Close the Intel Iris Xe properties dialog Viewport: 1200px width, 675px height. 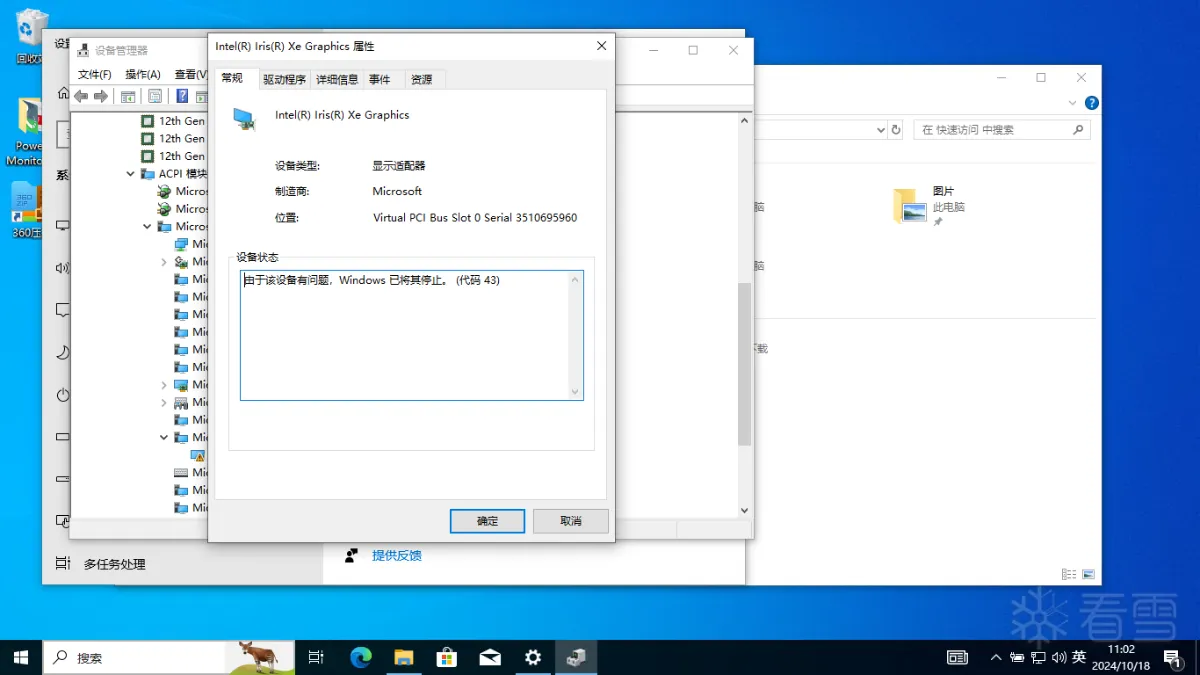pos(601,46)
